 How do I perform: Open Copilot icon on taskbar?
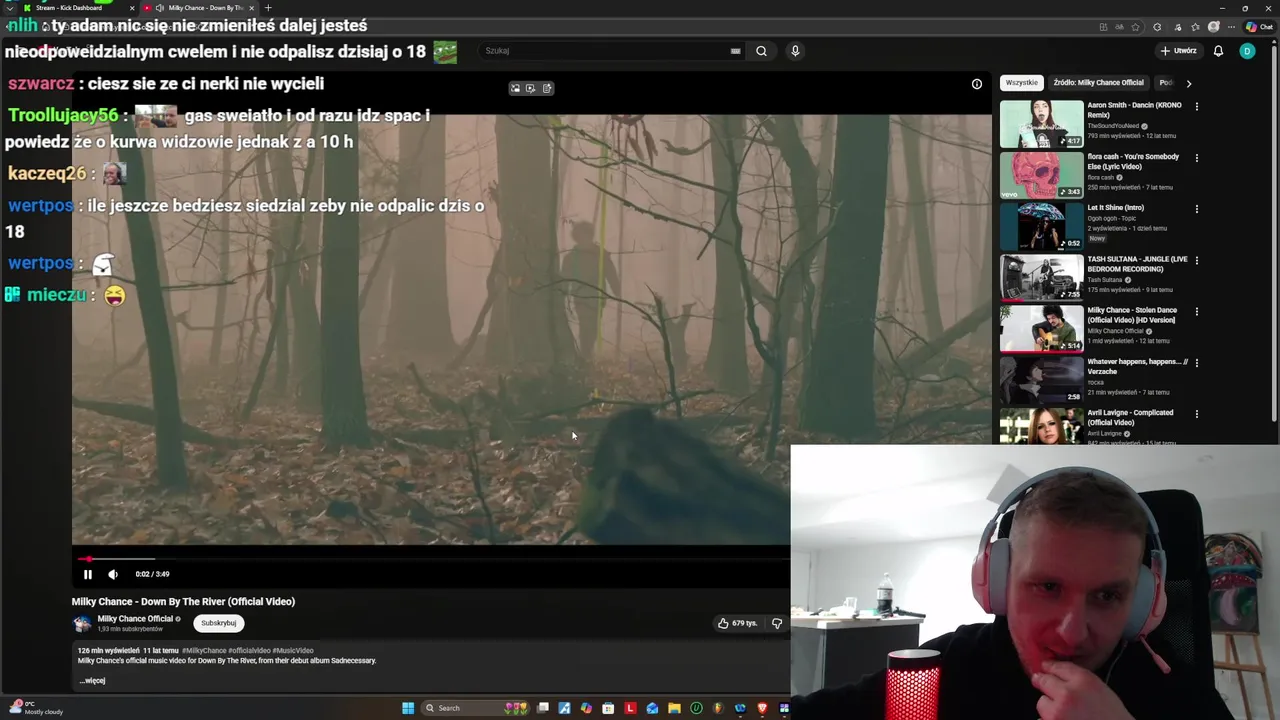click(586, 708)
